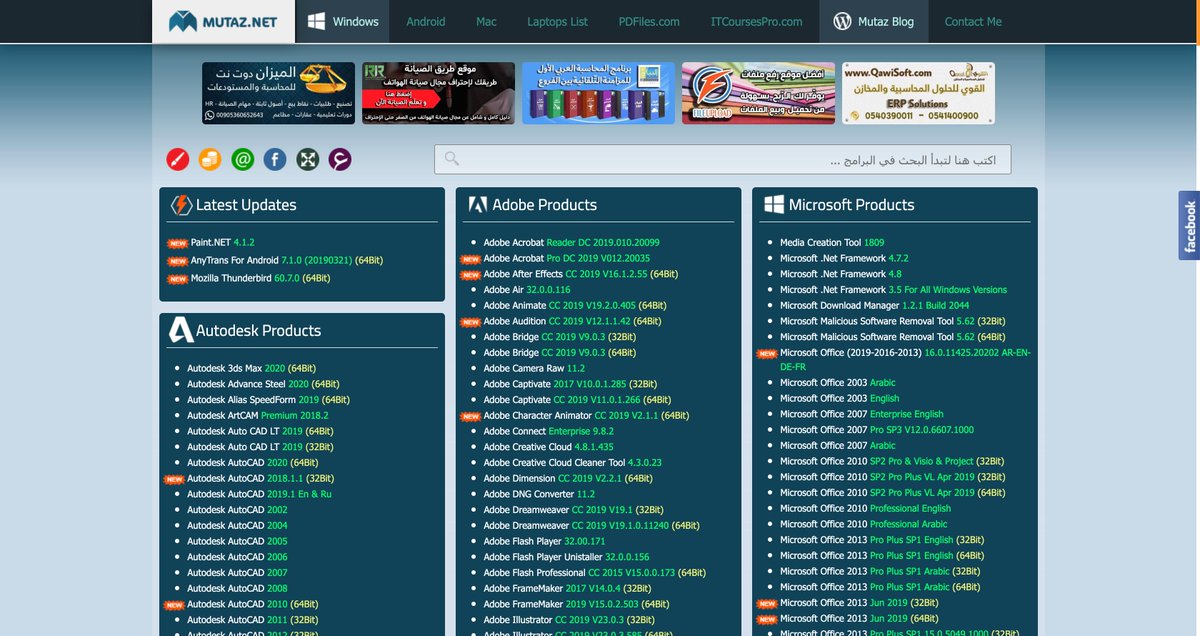The width and height of the screenshot is (1200, 636).
Task: Open Microsoft Office 2013 Jun 2019 (32Bit)
Action: tap(860, 603)
